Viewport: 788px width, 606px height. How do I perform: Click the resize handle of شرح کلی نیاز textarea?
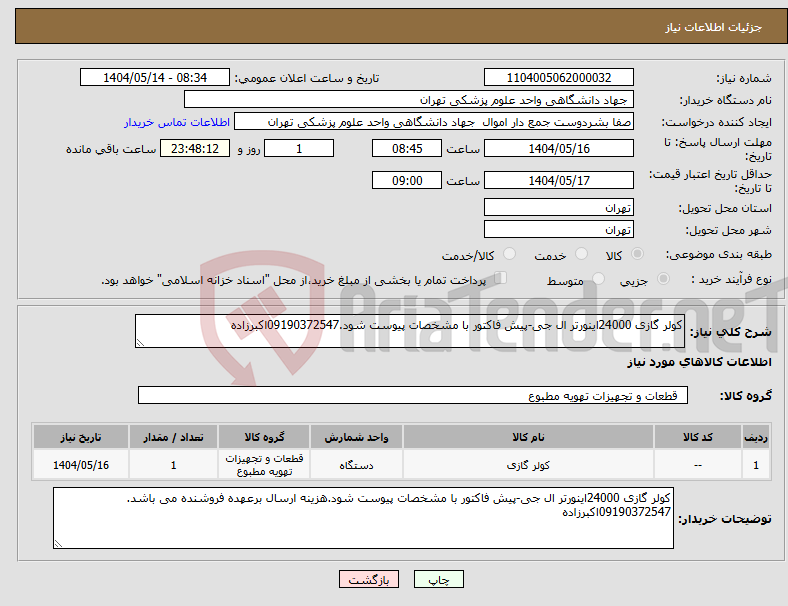140,343
